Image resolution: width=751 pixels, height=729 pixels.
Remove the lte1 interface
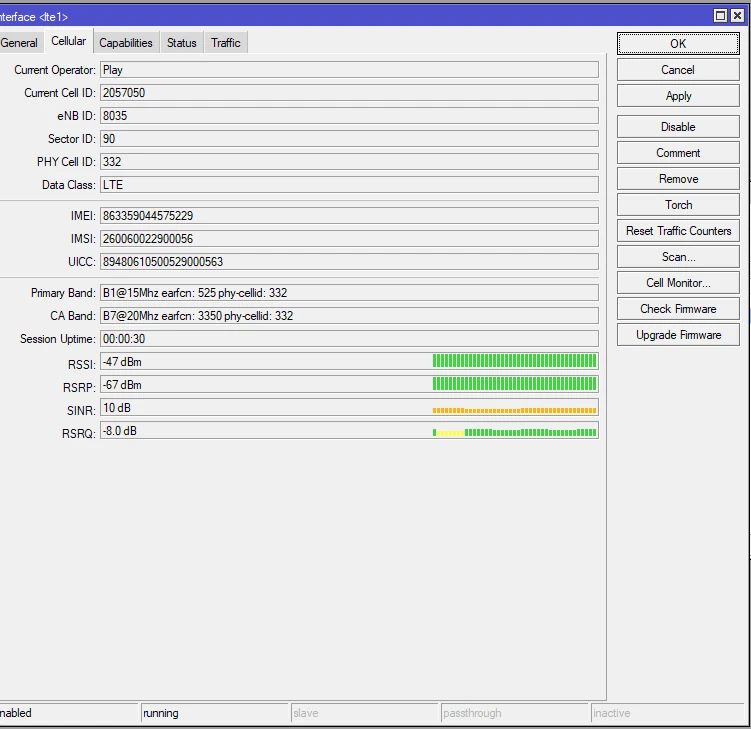[x=678, y=179]
